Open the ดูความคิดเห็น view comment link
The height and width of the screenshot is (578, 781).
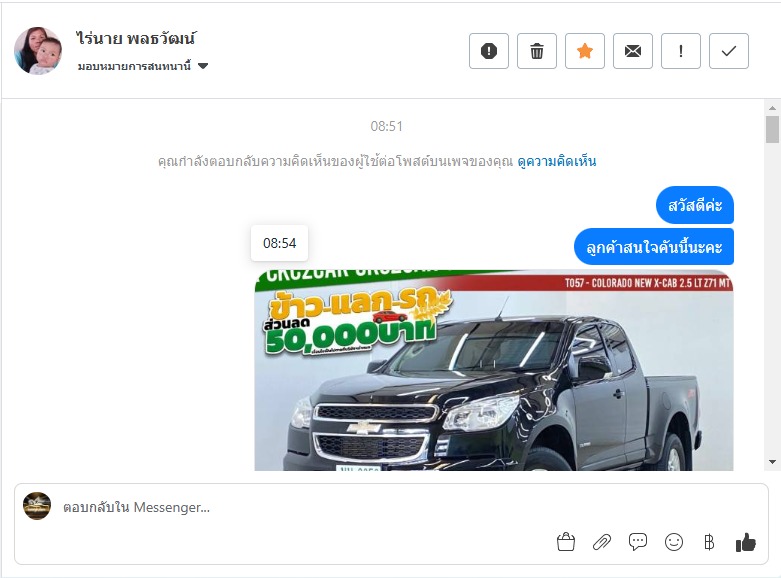click(556, 161)
